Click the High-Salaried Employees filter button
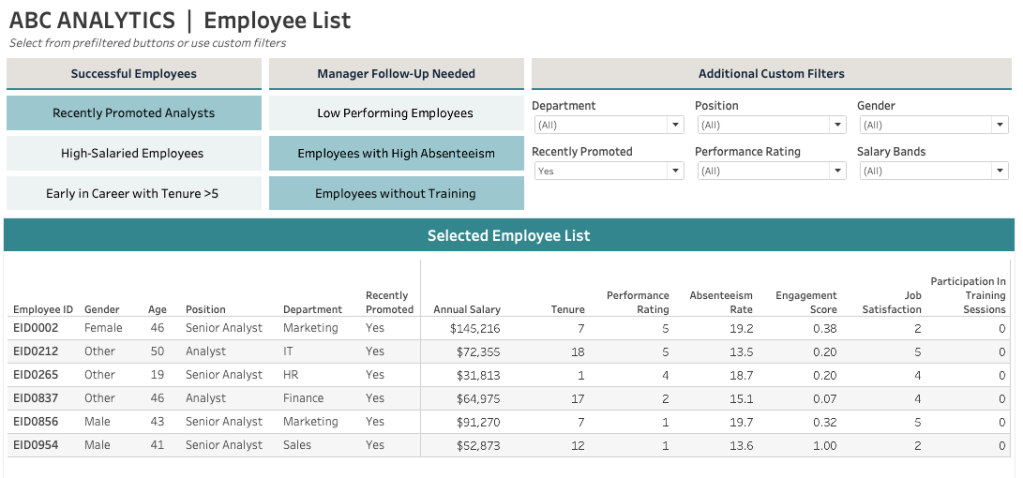This screenshot has height=478, width=1023. (x=133, y=153)
